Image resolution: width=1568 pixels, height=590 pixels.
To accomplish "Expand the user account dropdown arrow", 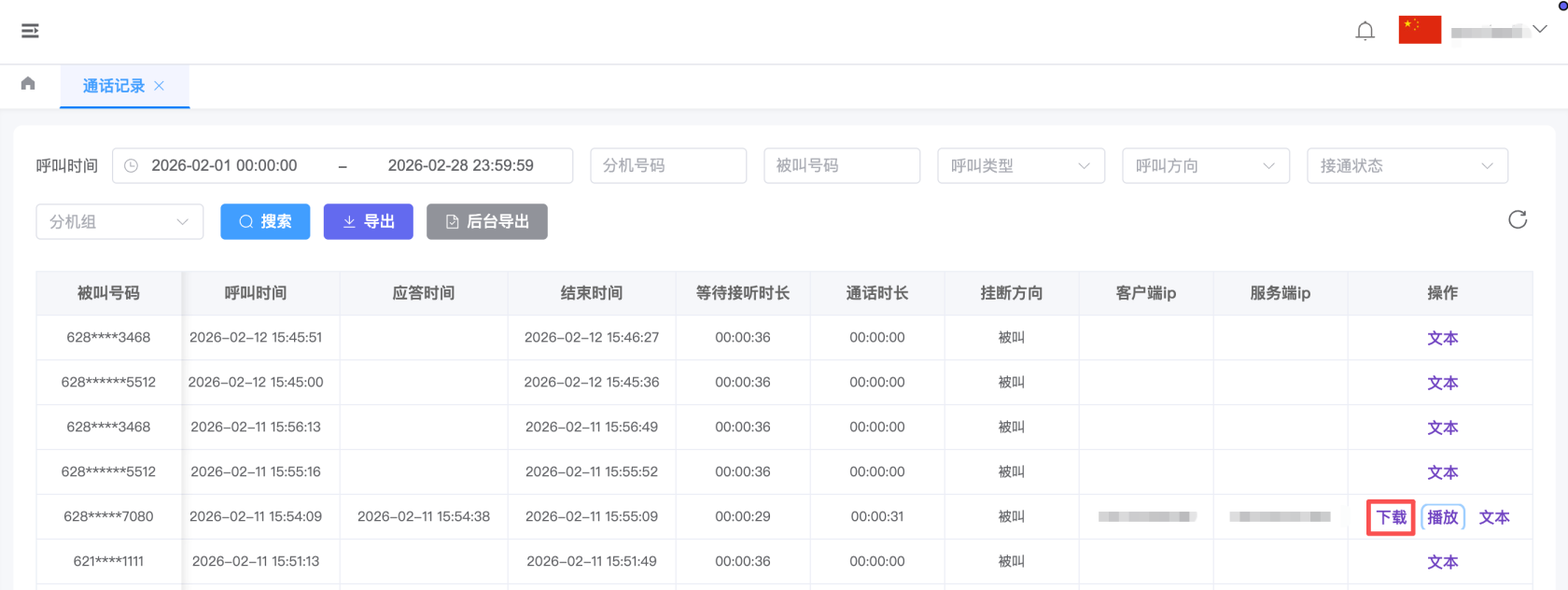I will tap(1540, 30).
